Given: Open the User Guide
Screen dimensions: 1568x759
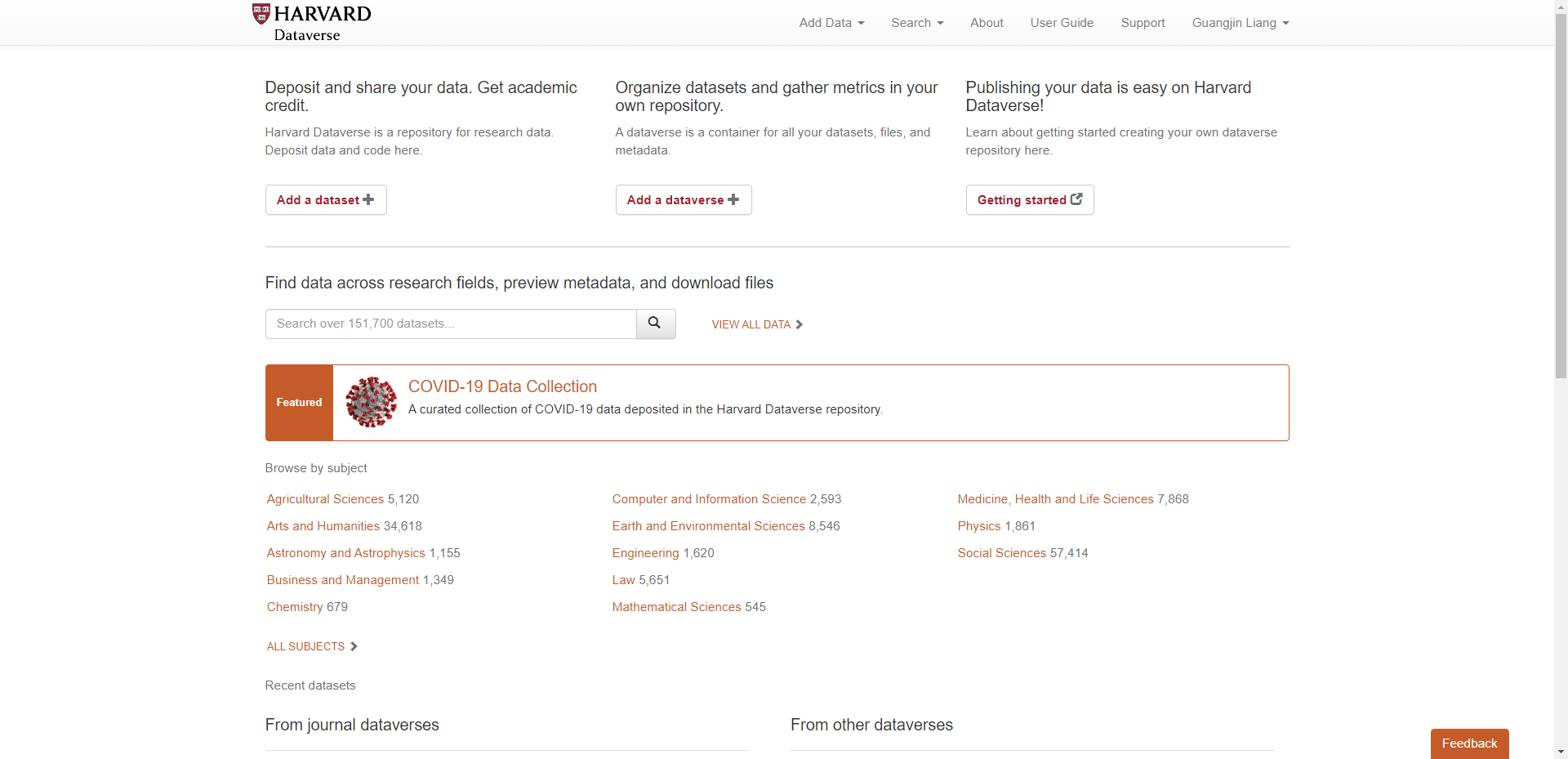Looking at the screenshot, I should [1062, 23].
